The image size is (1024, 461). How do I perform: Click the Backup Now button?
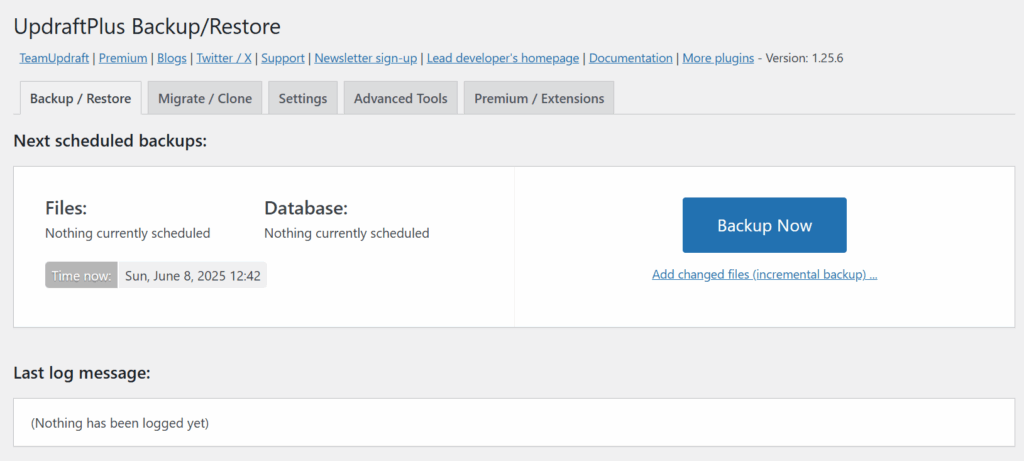click(x=765, y=225)
